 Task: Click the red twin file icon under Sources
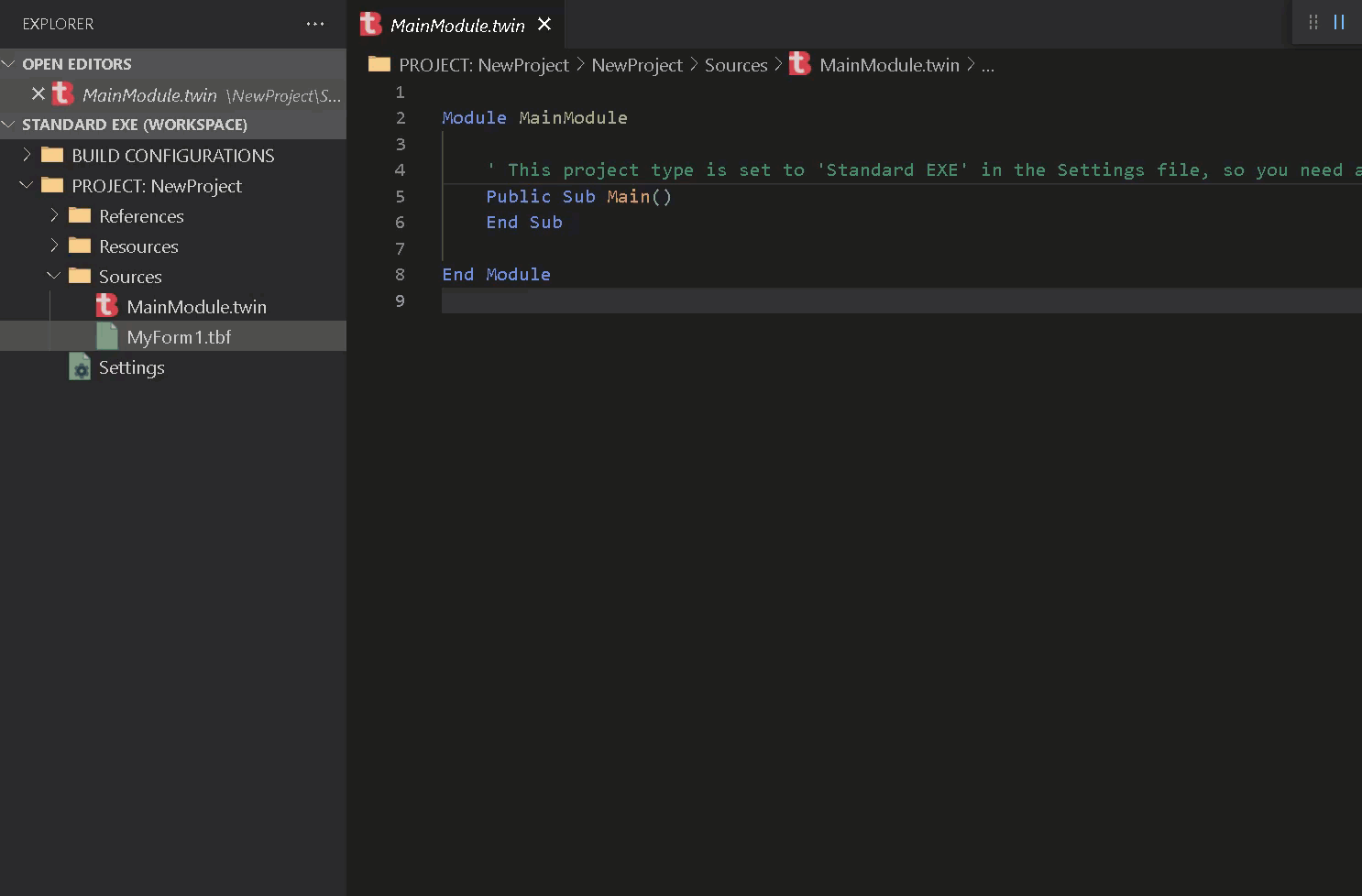(107, 306)
